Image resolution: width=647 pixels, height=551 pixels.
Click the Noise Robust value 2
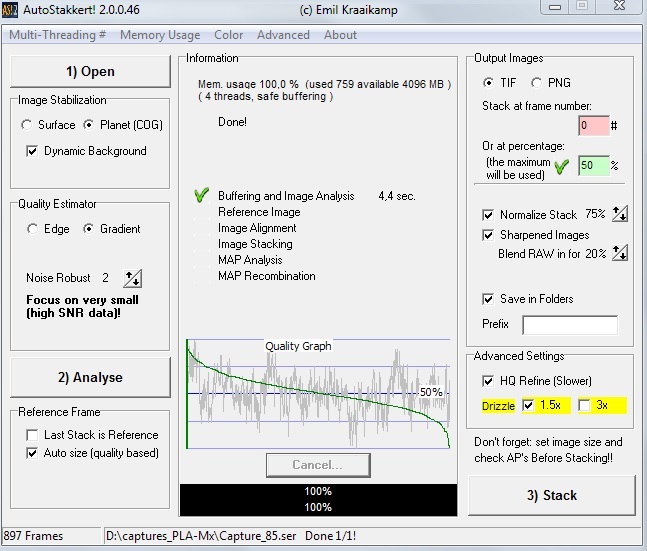(x=105, y=278)
